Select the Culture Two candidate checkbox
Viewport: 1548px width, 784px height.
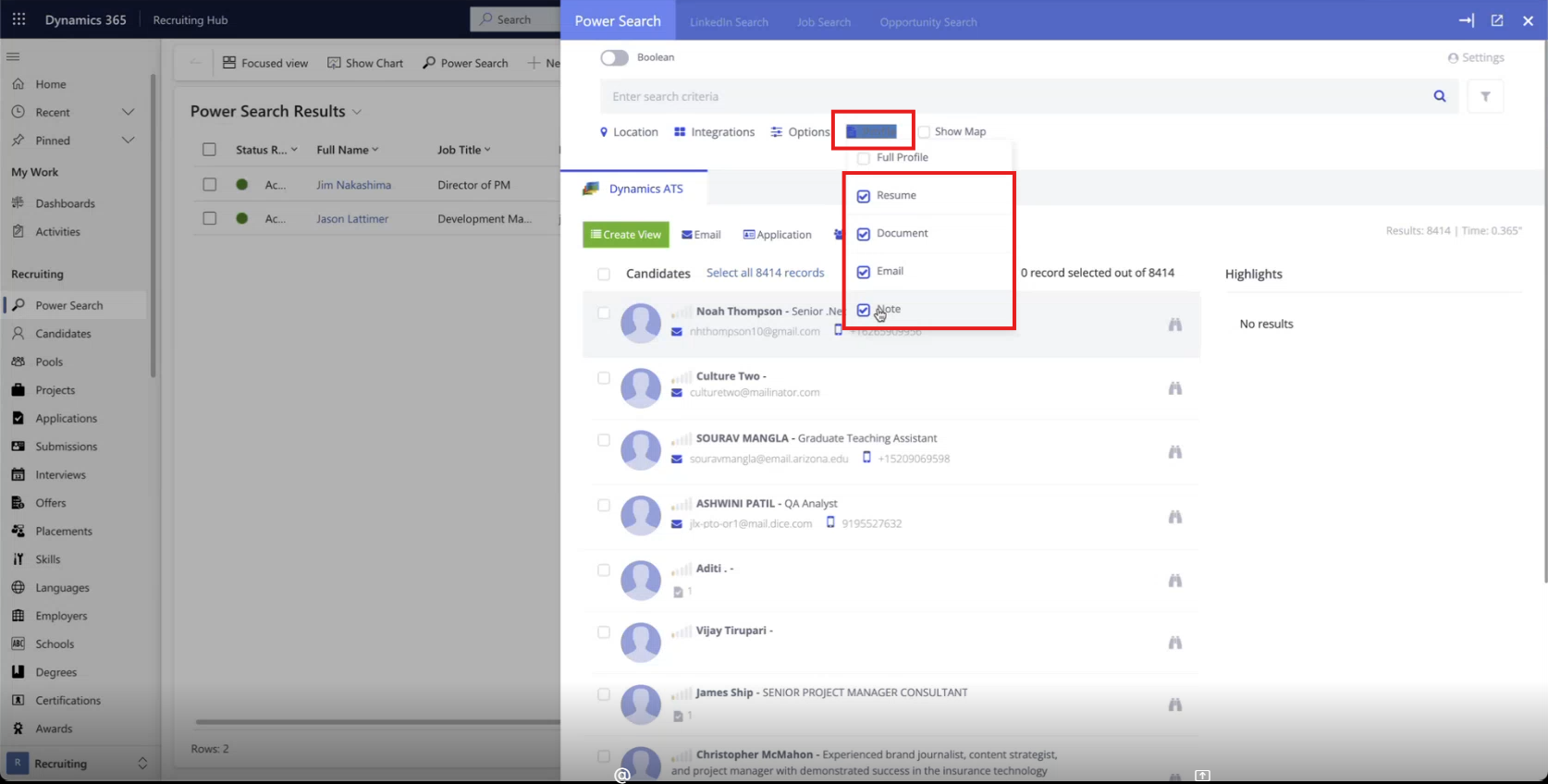[x=604, y=378]
